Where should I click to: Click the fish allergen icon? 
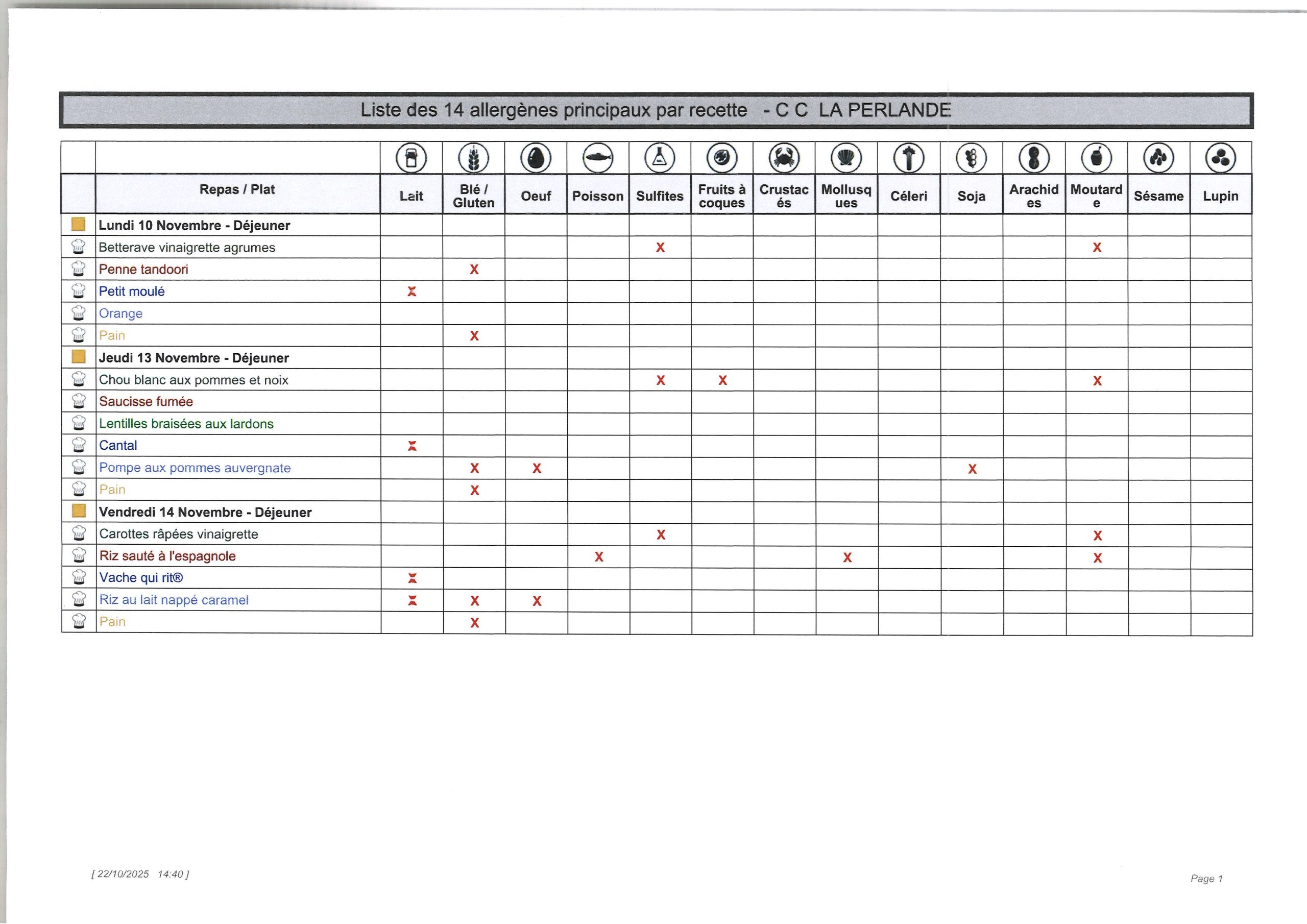[x=598, y=158]
